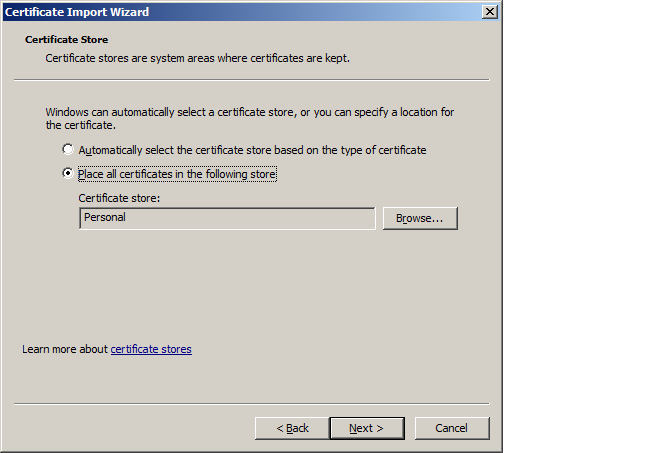
Task: Click the 'Place all certificates in the following store' label
Action: pos(177,174)
